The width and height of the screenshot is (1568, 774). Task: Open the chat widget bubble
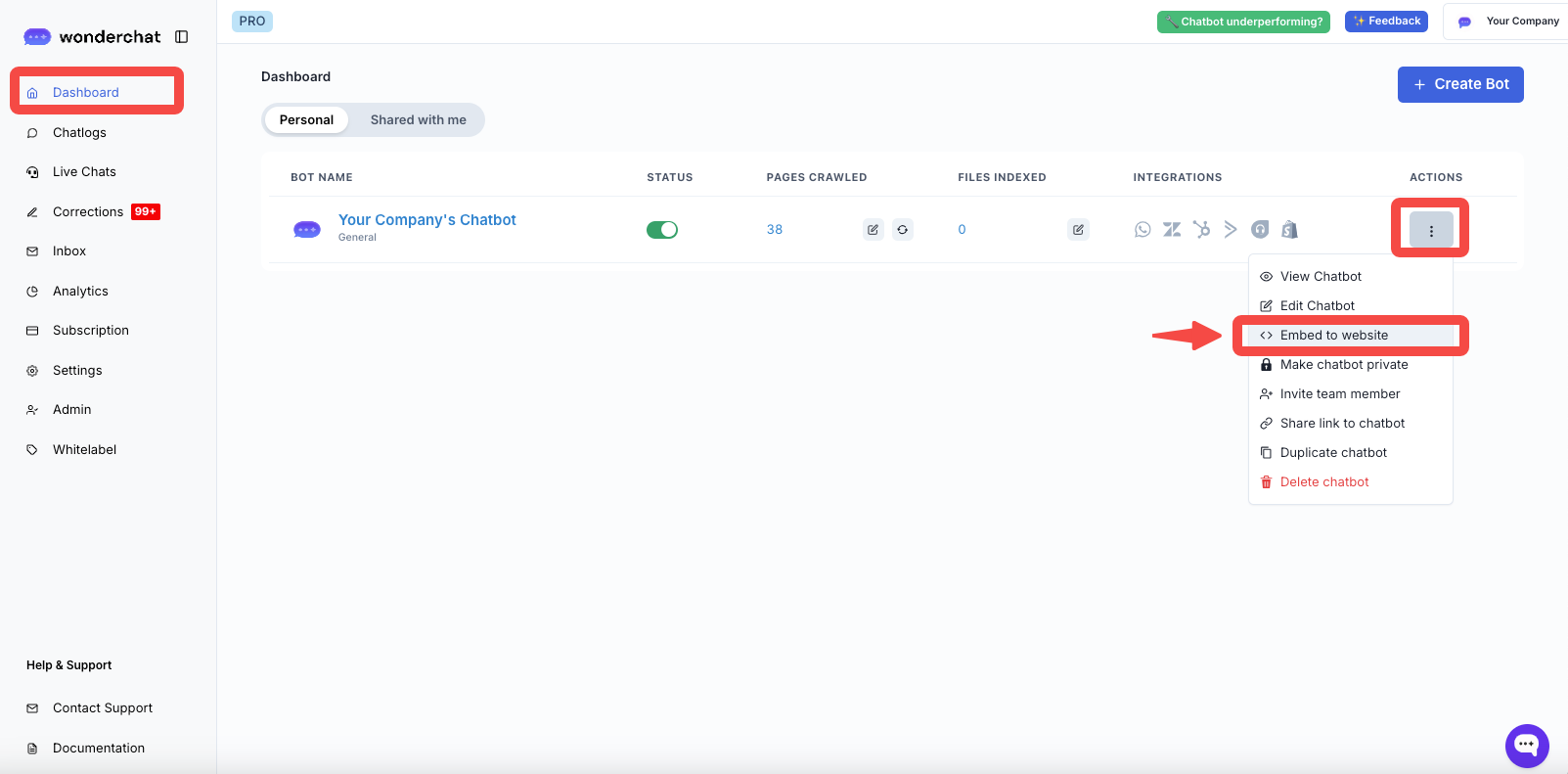coord(1526,746)
